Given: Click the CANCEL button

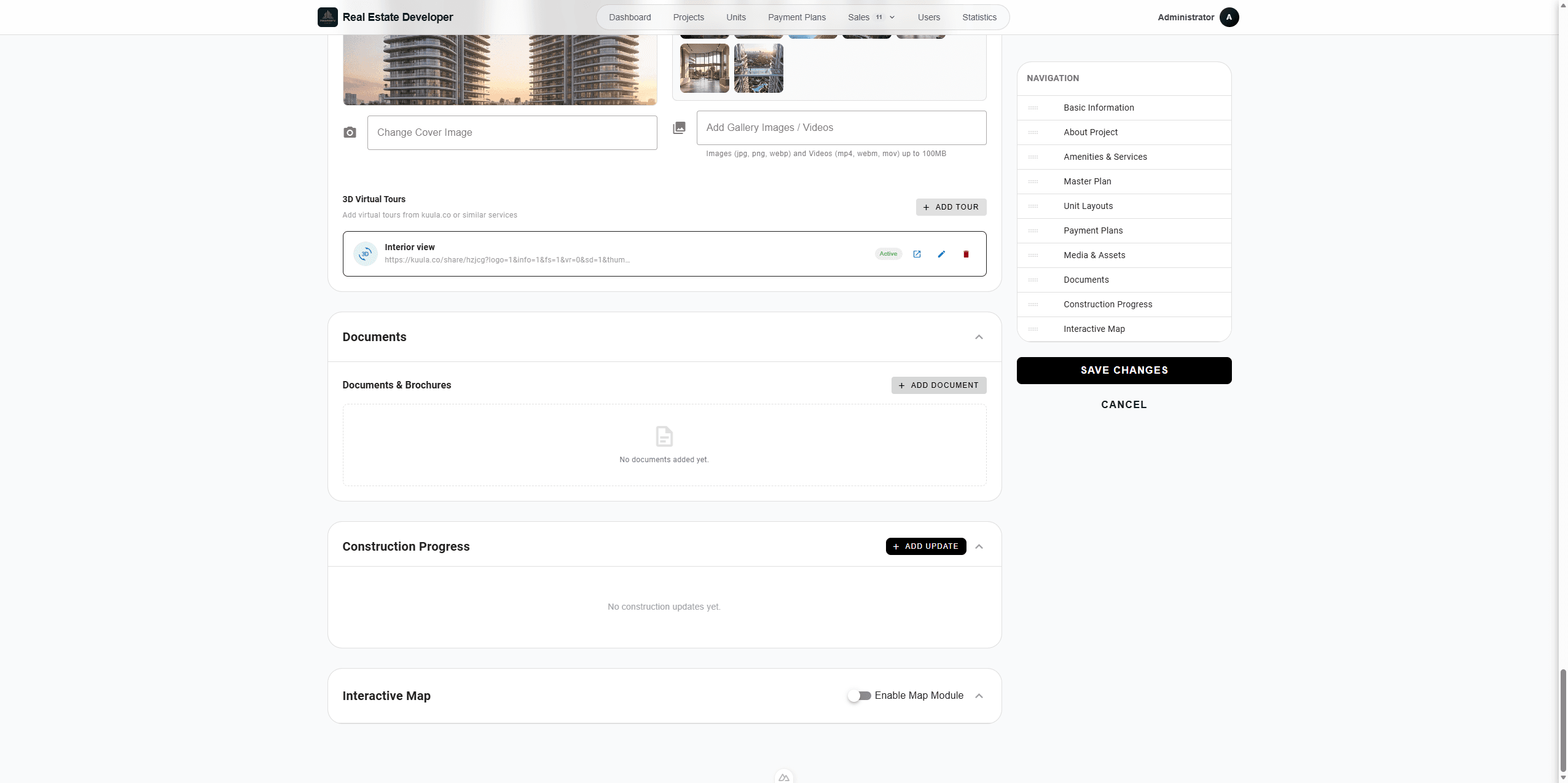Looking at the screenshot, I should pos(1124,405).
